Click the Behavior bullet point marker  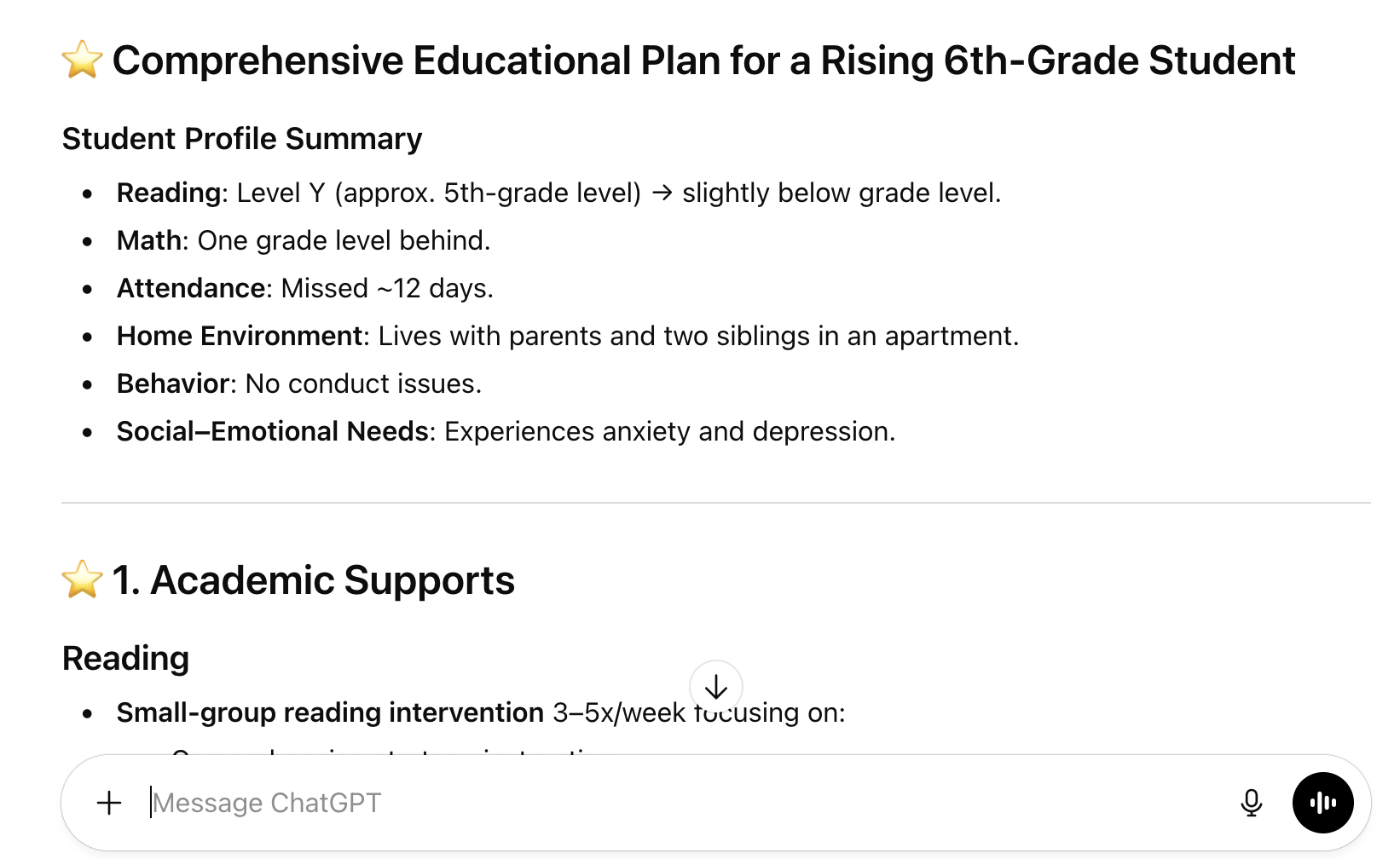coord(88,384)
